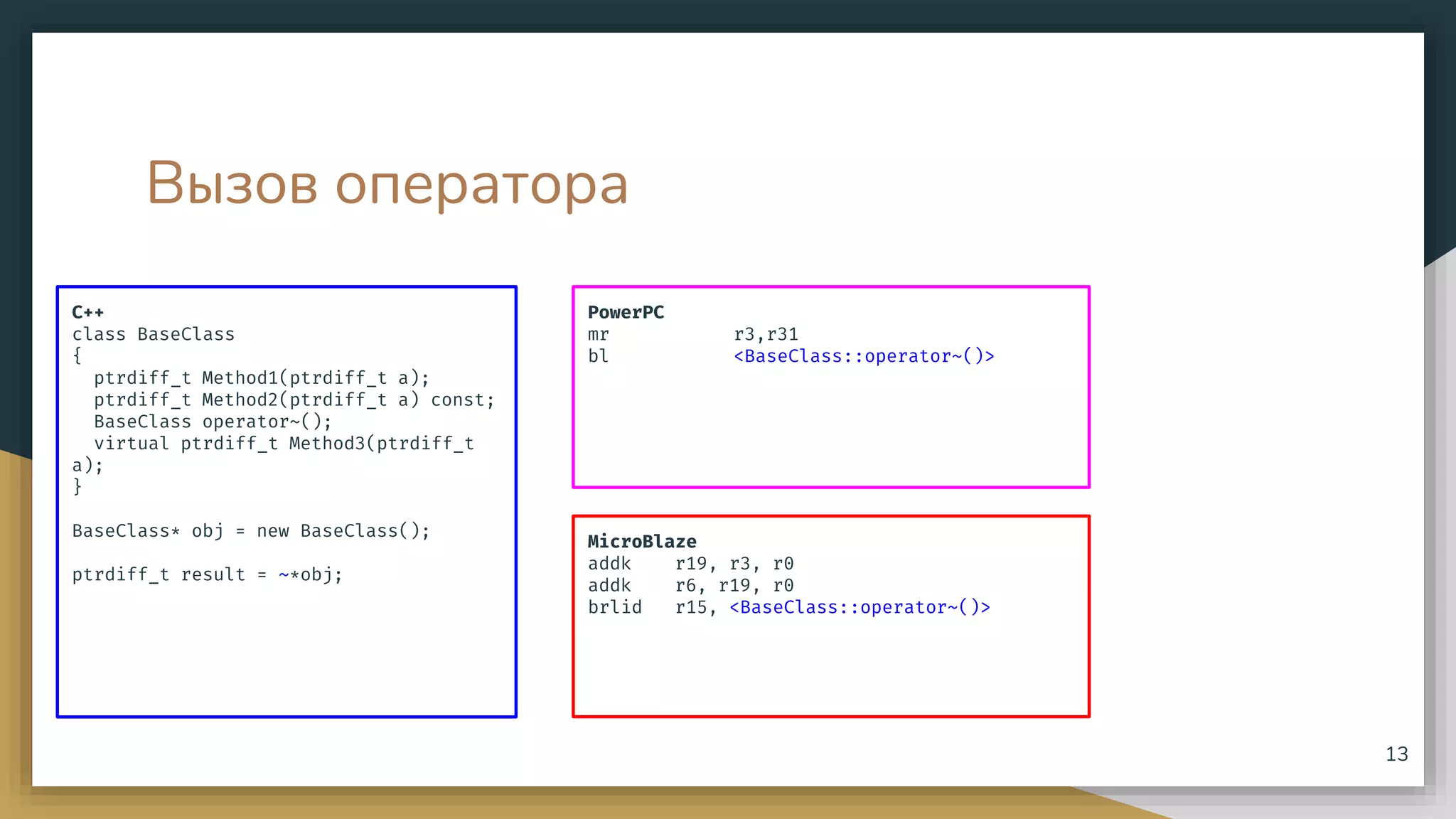Click the line "BaseClass operator~();"

(213, 422)
